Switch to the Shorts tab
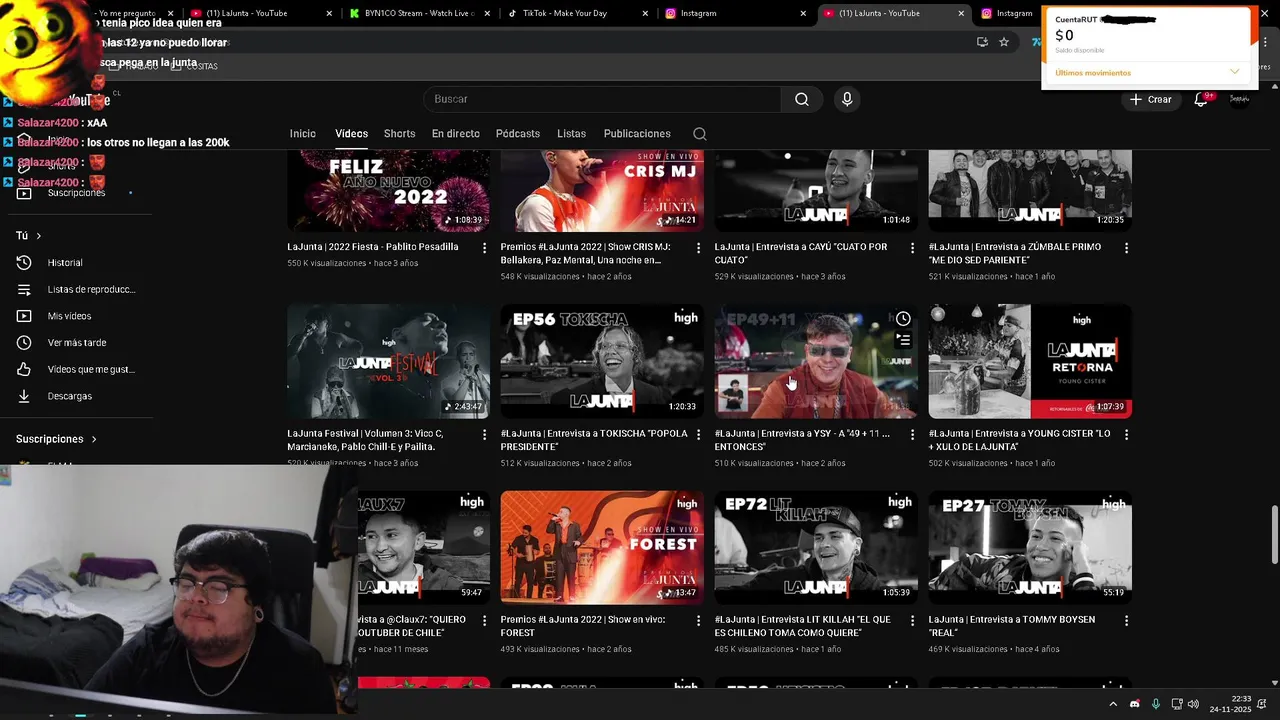Viewport: 1280px width, 720px height. [399, 134]
